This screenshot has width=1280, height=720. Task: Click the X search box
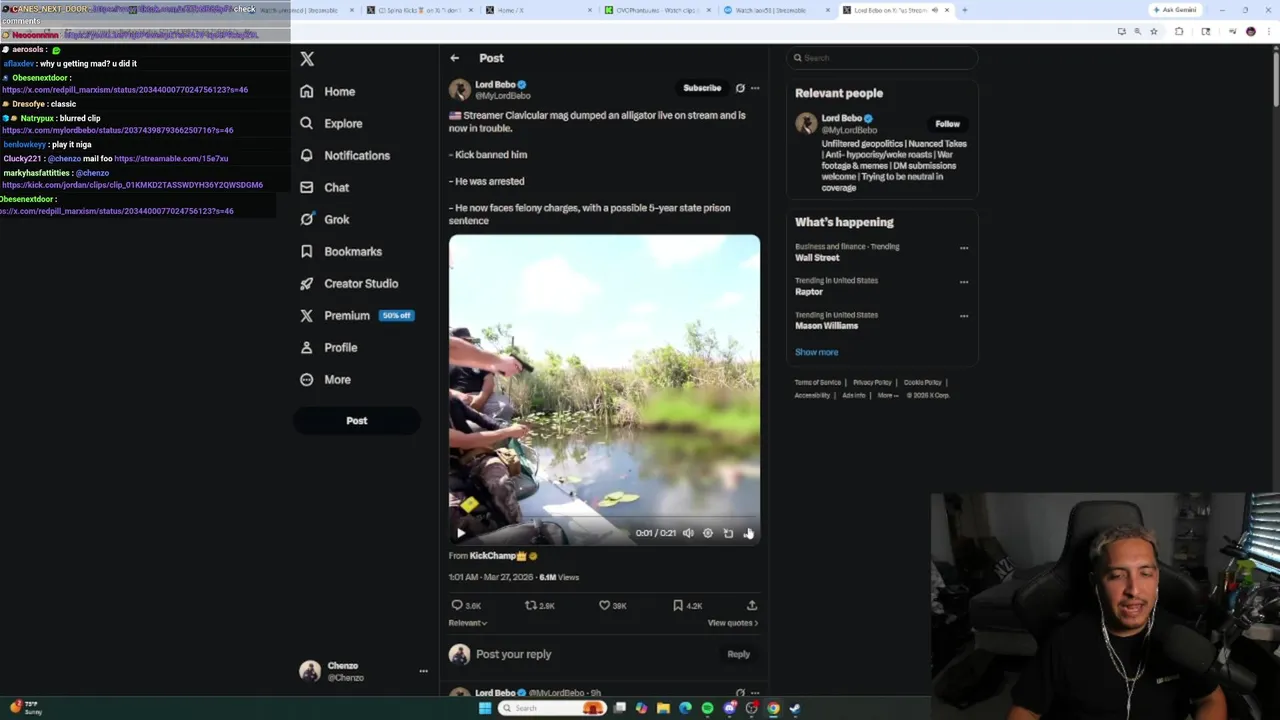point(882,58)
